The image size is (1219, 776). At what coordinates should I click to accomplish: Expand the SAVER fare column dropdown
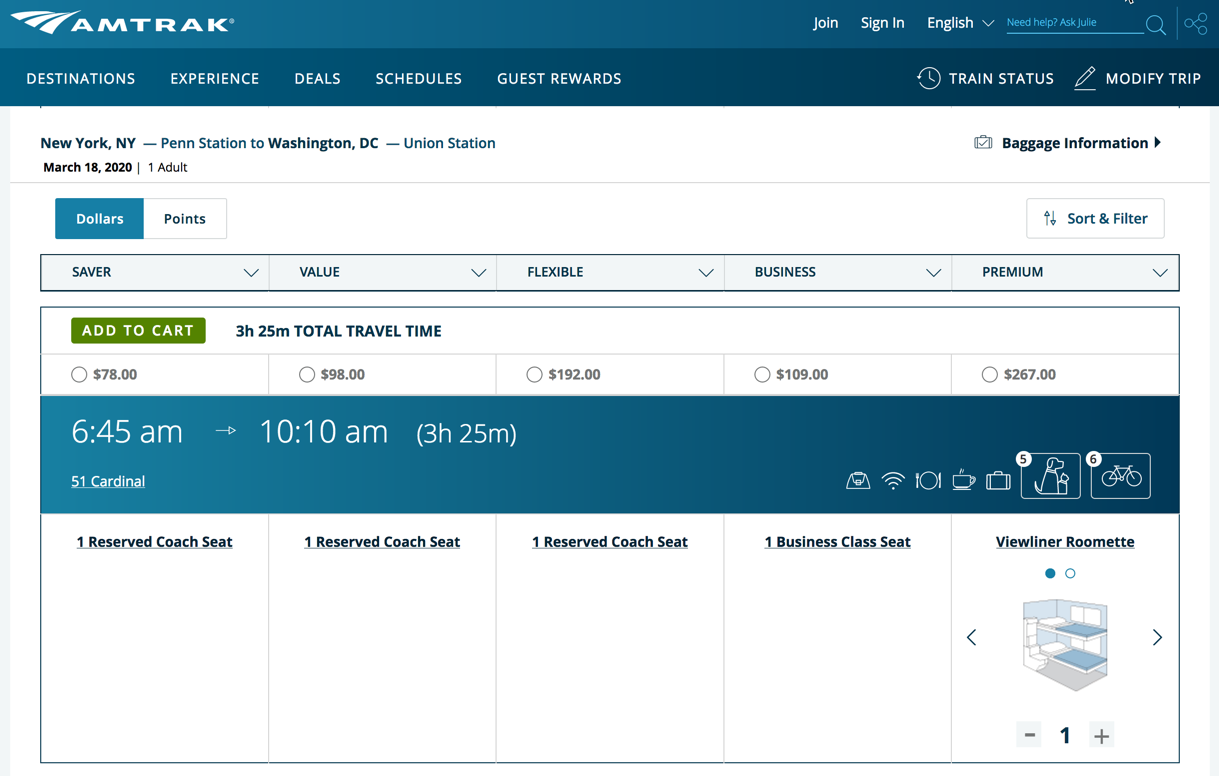click(x=252, y=272)
